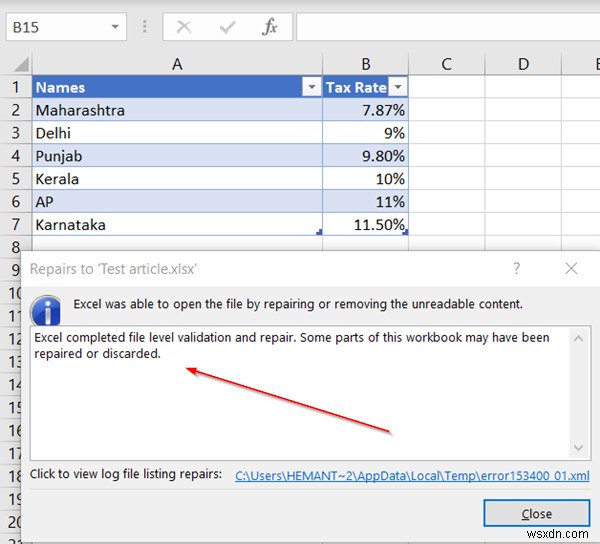Click the table resize handle at B7 corner
The image size is (600, 544).
[406, 232]
